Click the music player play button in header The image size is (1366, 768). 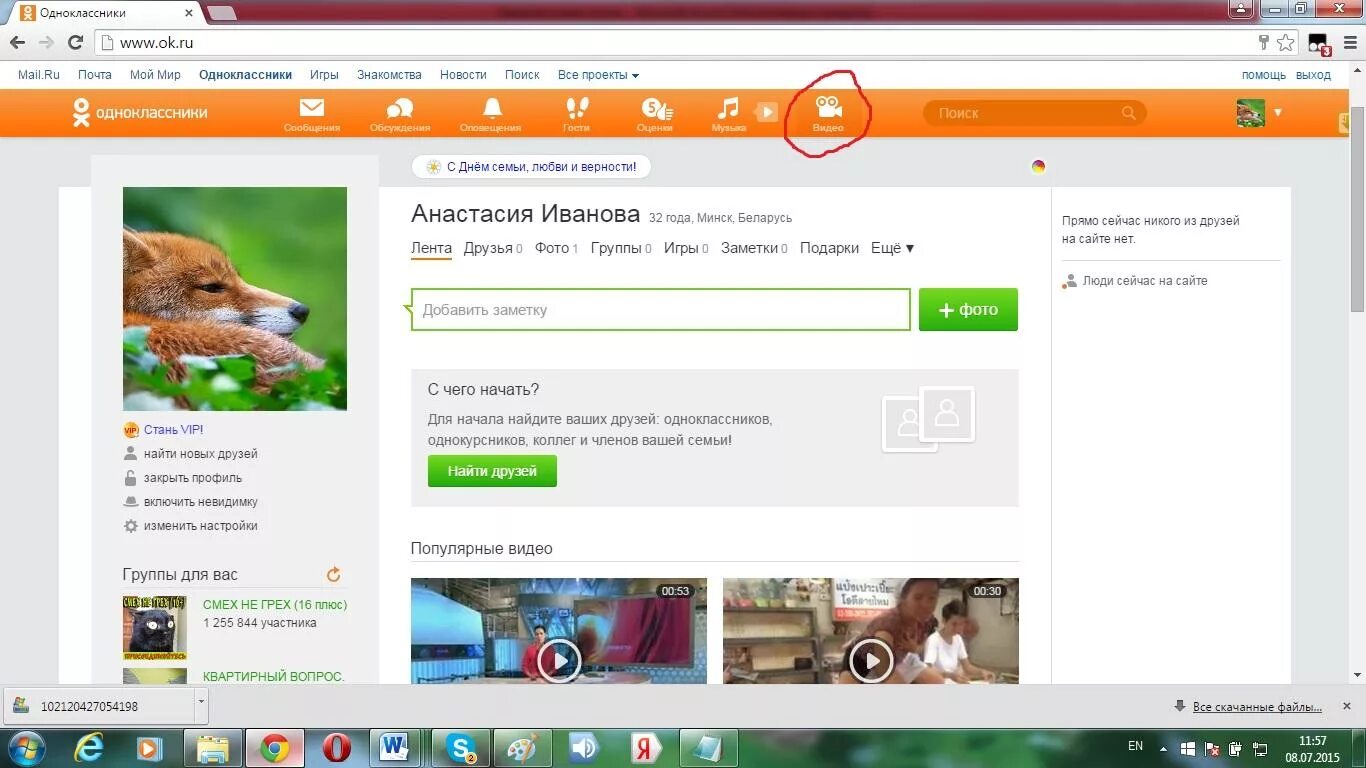(766, 112)
